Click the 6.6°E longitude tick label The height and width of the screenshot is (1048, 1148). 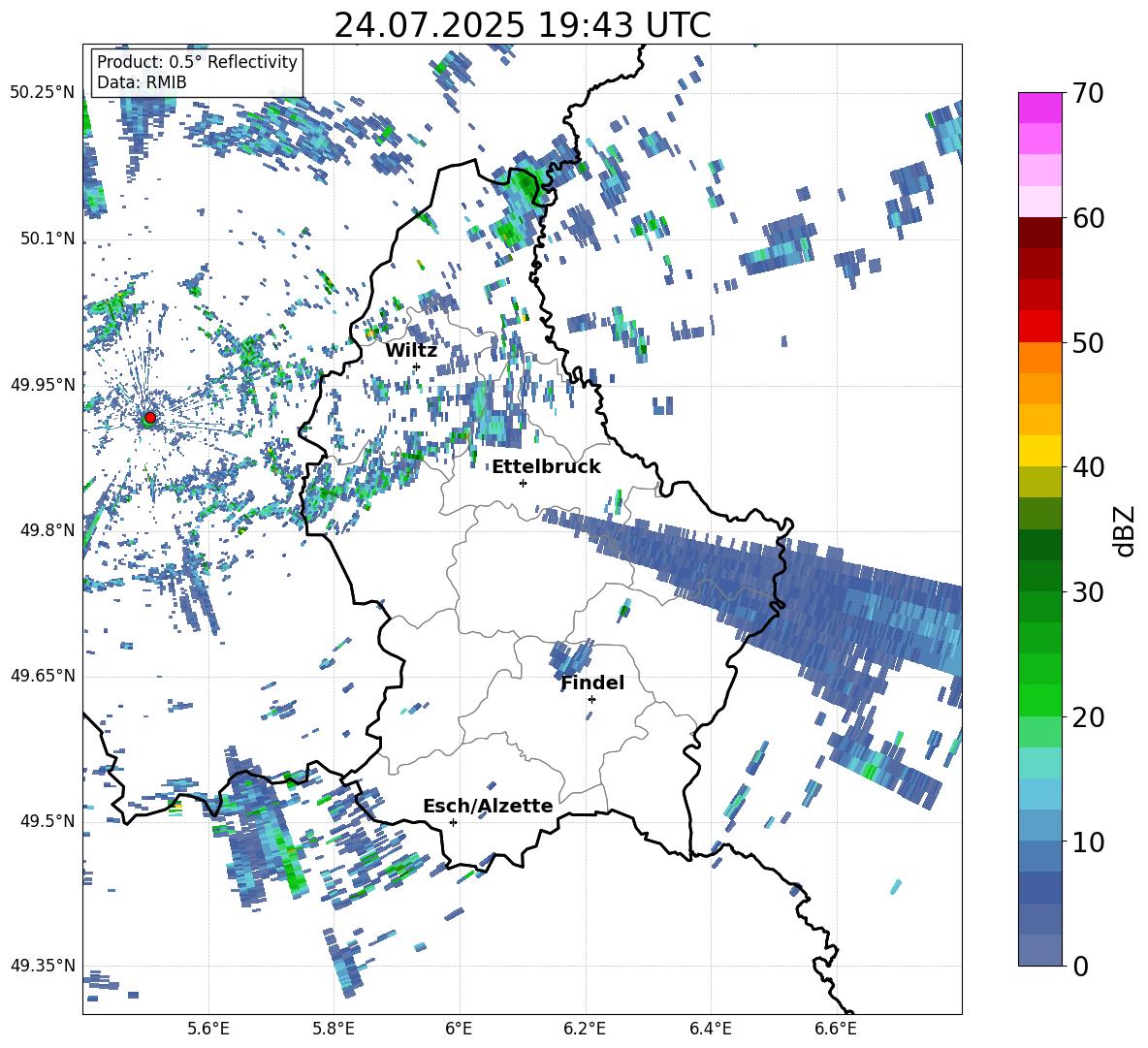click(x=836, y=1029)
